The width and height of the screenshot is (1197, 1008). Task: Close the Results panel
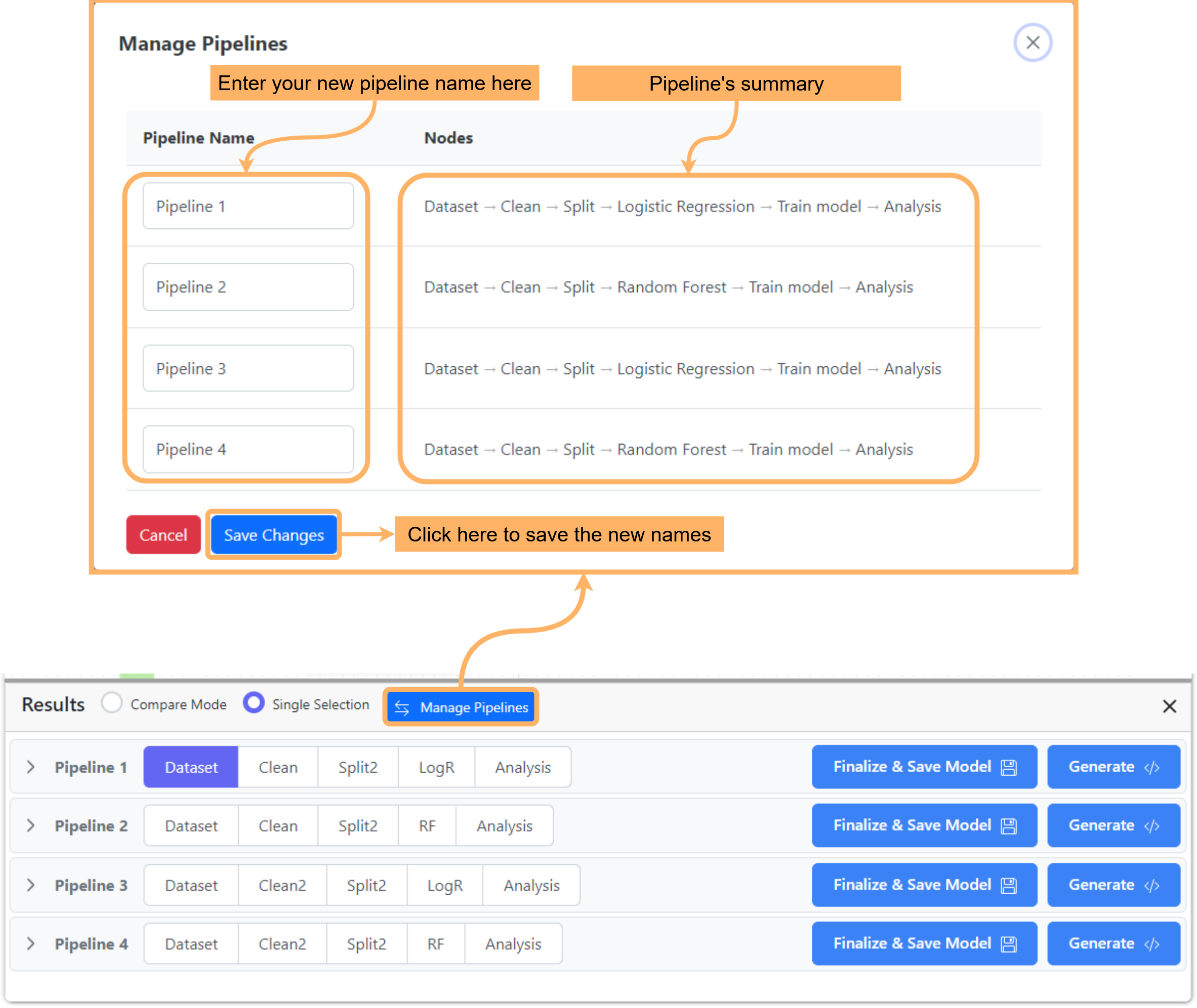coord(1169,706)
